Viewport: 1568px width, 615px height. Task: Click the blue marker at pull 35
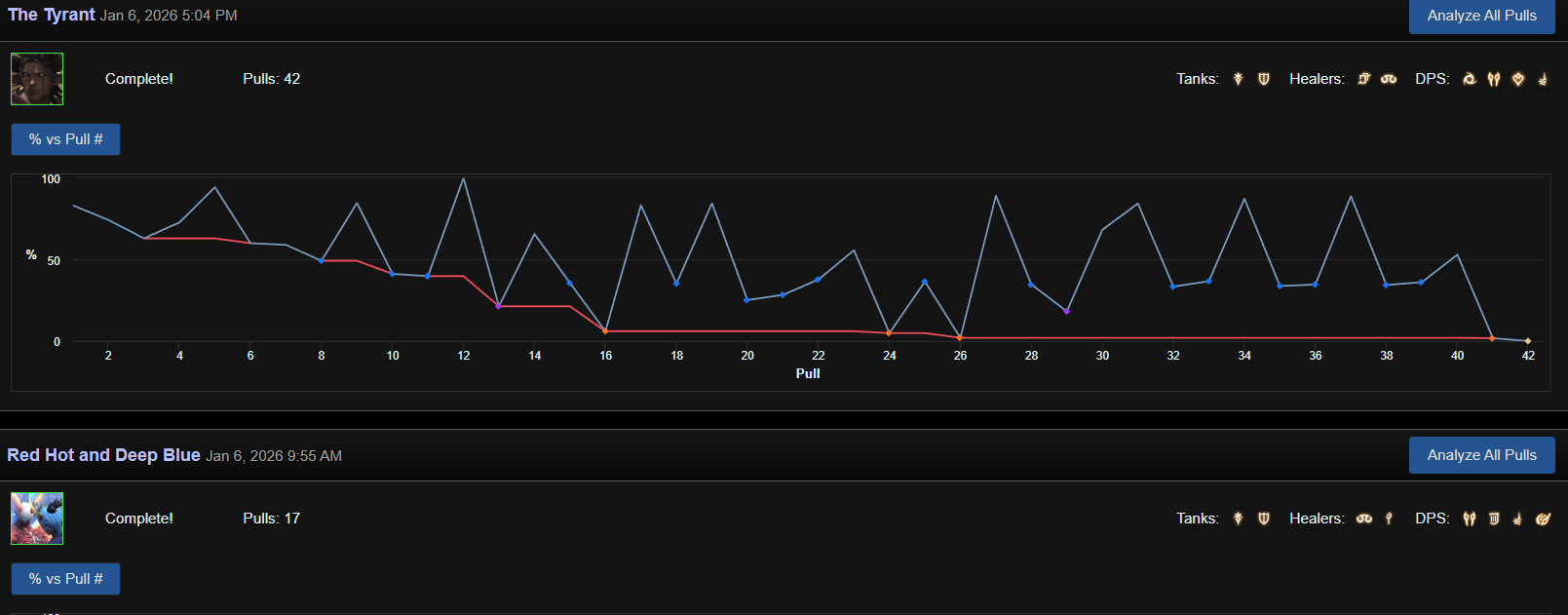1280,286
